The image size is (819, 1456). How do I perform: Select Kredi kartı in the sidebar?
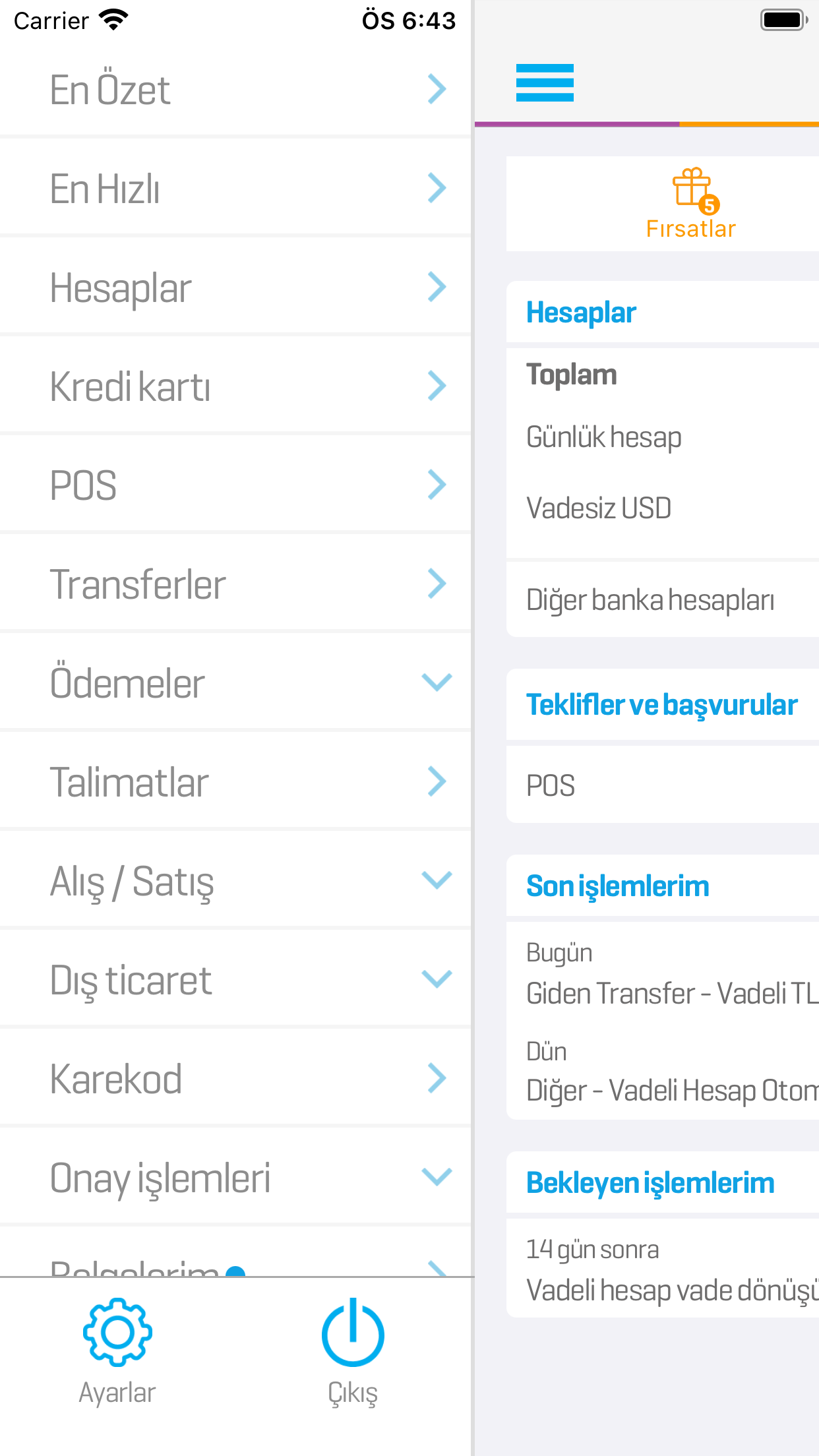131,387
